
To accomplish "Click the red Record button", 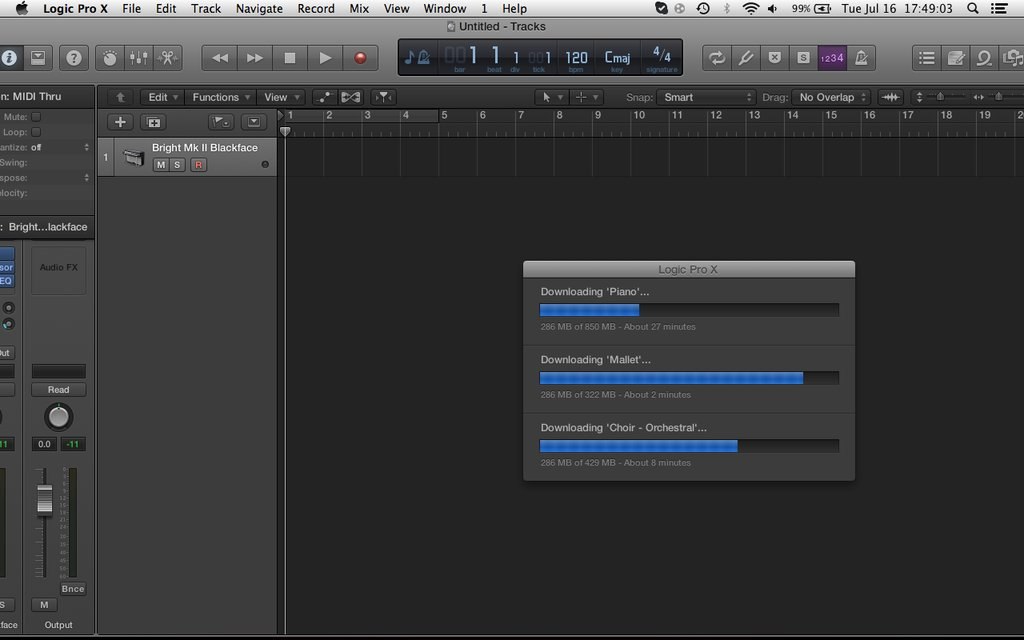I will click(360, 58).
